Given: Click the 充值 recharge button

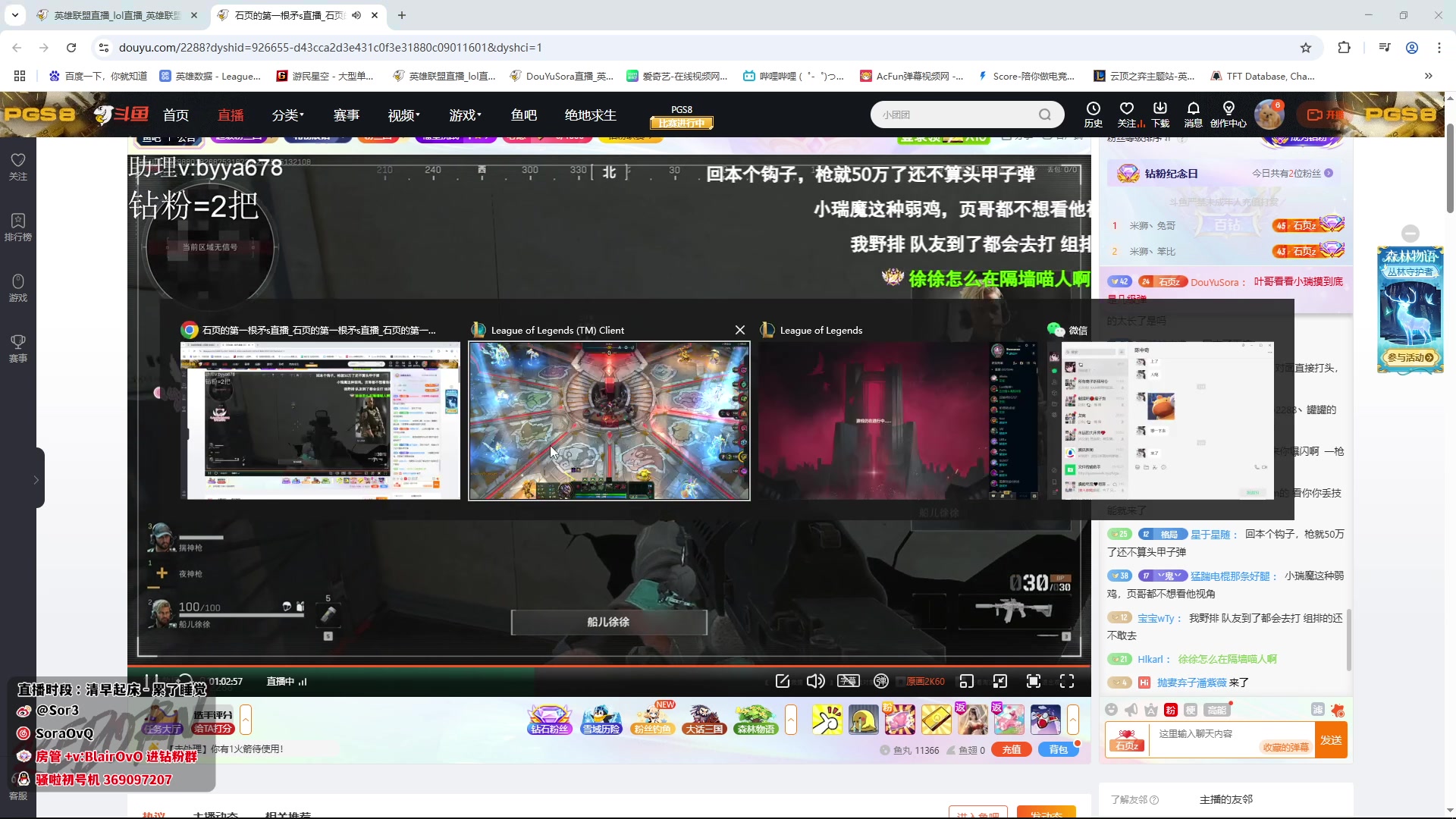Looking at the screenshot, I should click(x=1012, y=749).
